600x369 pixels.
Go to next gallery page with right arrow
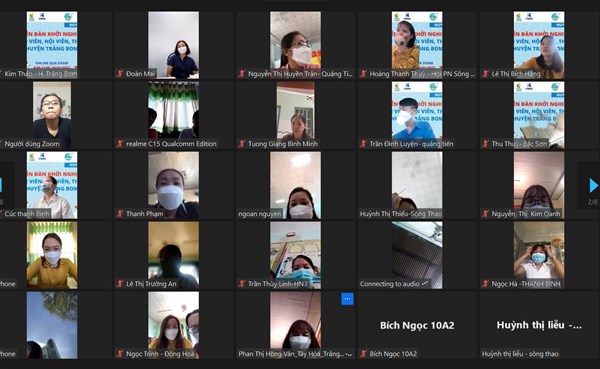pos(593,186)
